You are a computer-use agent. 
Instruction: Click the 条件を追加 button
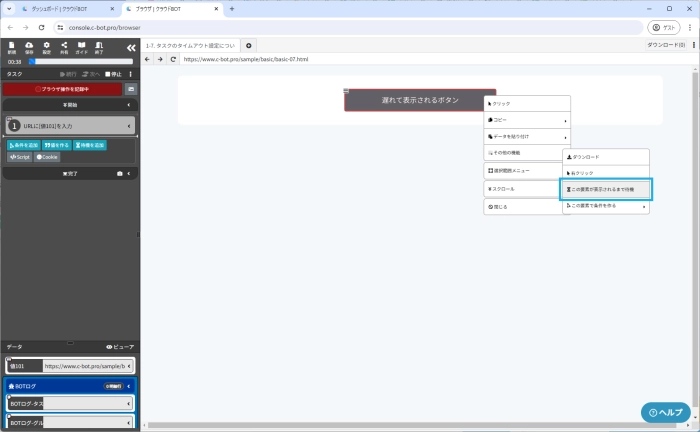[23, 145]
